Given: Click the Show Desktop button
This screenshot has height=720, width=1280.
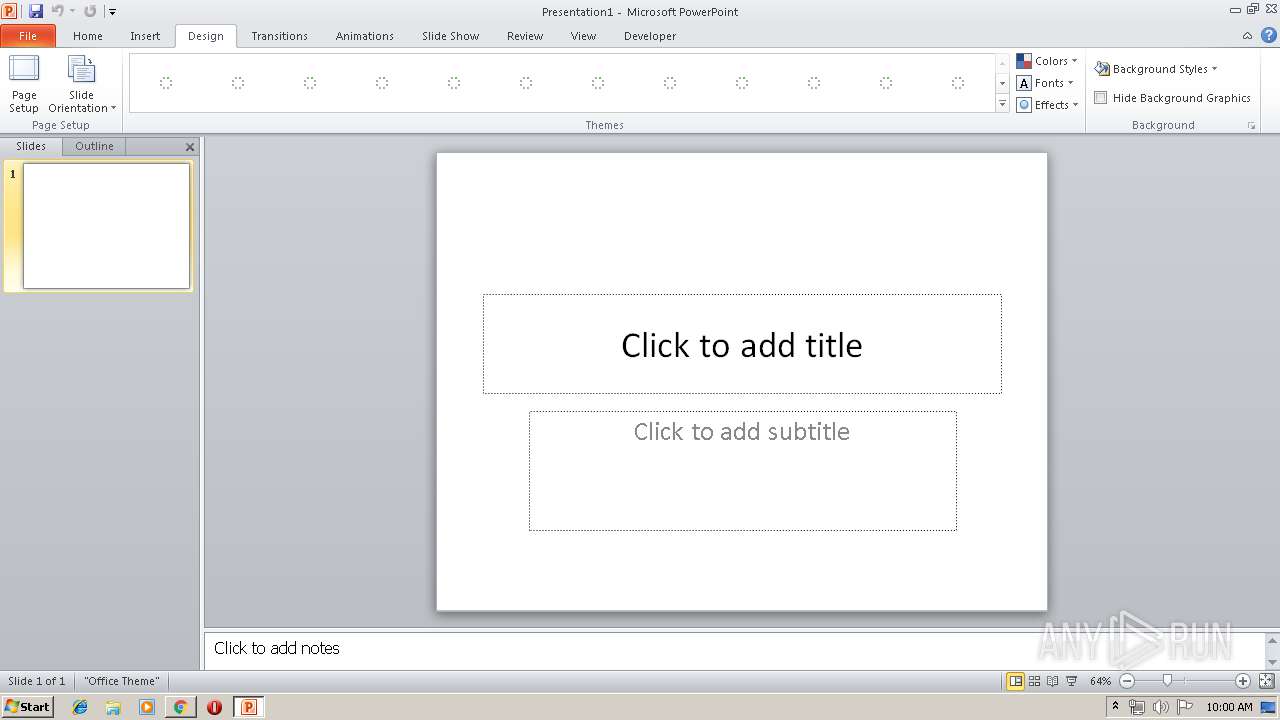Looking at the screenshot, I should pos(1269,707).
